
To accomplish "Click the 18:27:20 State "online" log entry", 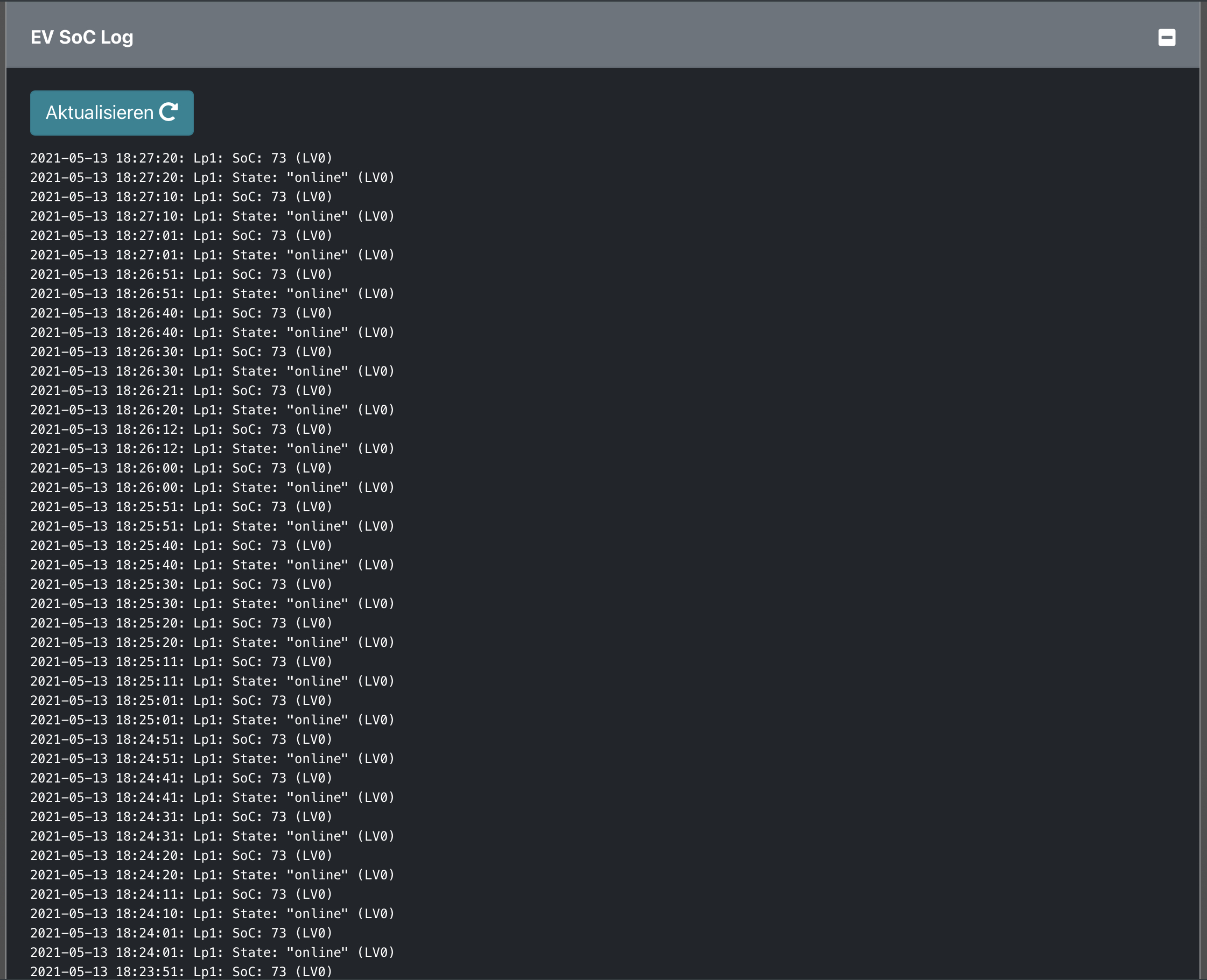I will point(212,177).
